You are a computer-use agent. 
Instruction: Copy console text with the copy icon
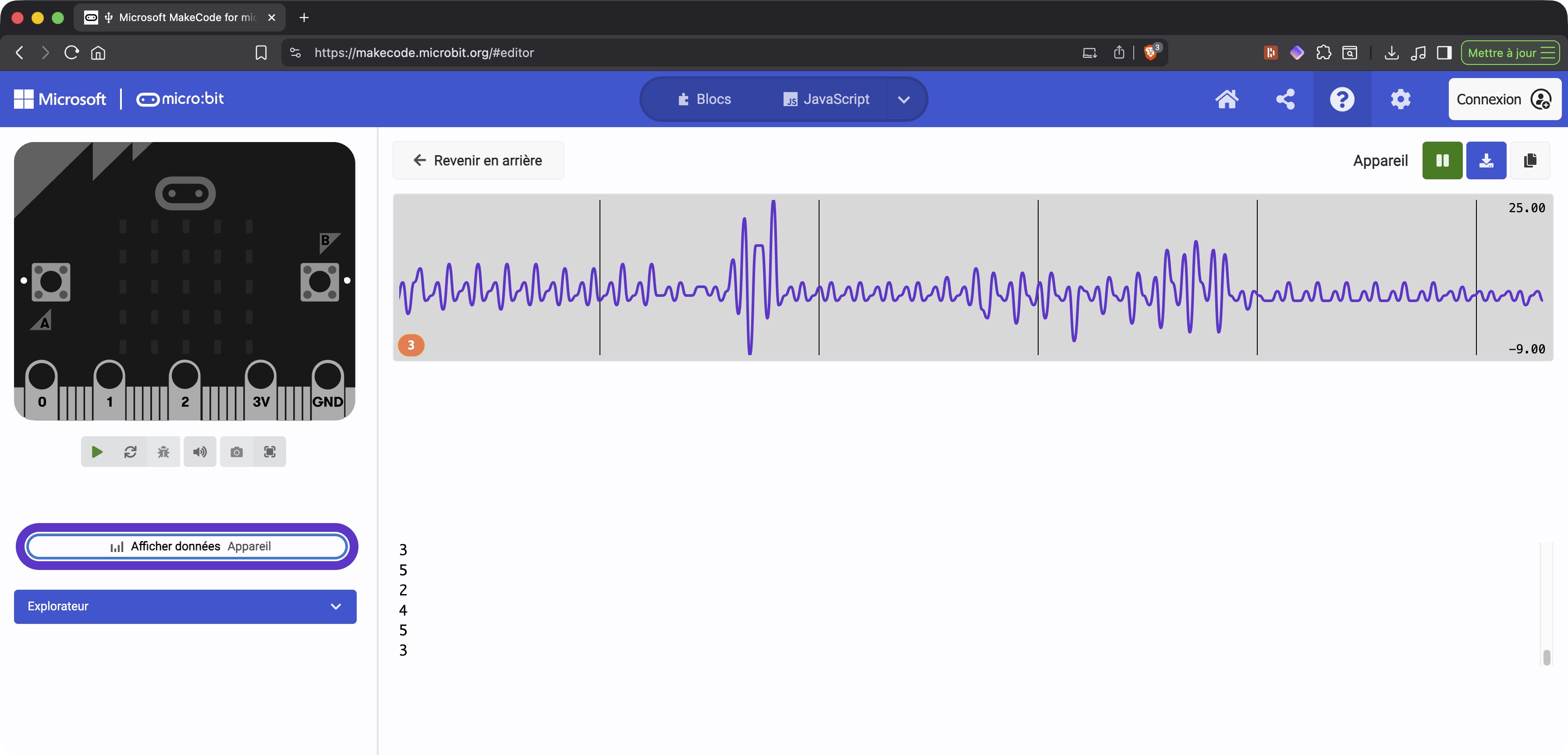point(1529,161)
